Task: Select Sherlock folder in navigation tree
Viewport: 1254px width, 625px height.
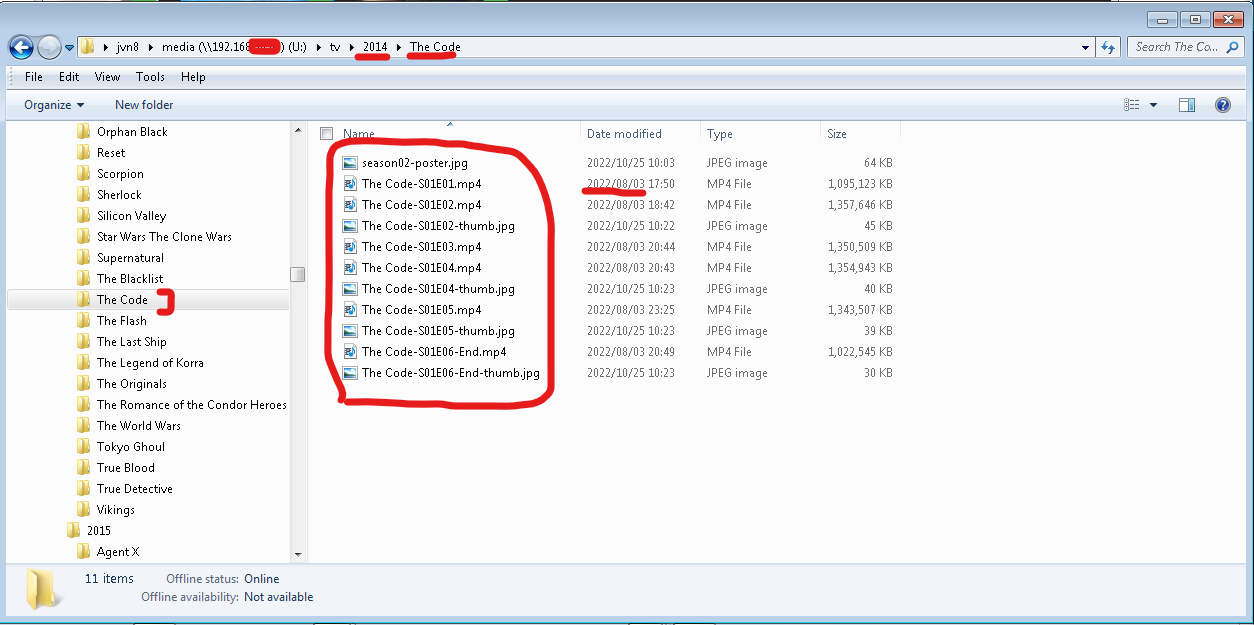Action: pos(119,195)
